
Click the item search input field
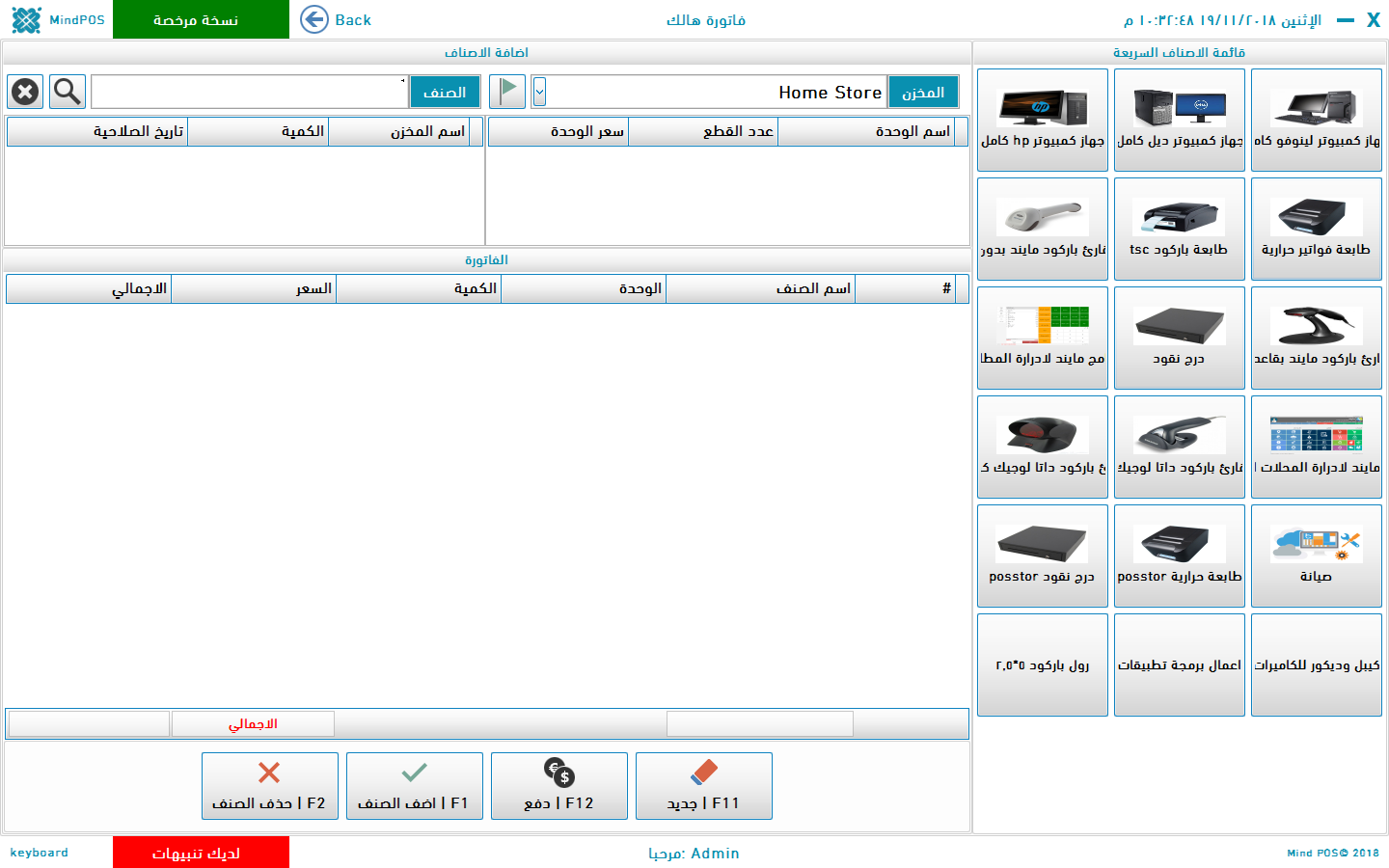(249, 92)
